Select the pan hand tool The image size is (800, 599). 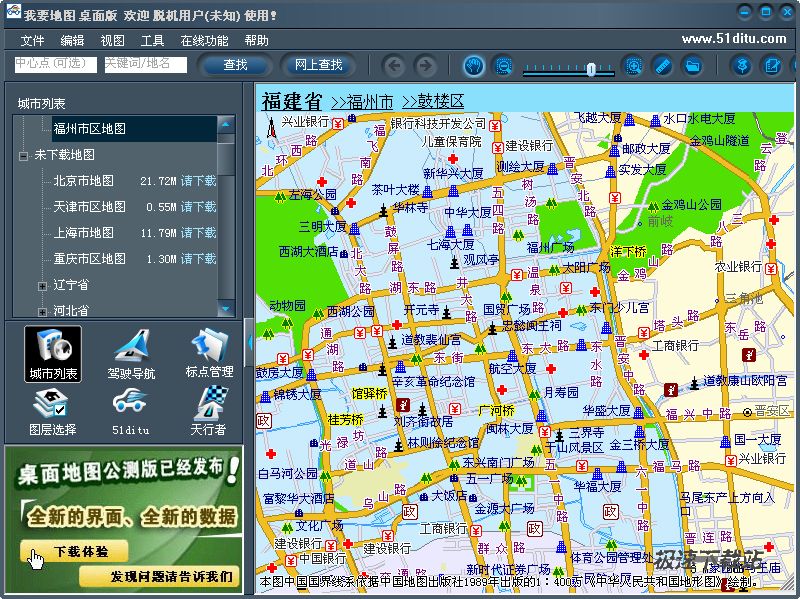(473, 66)
